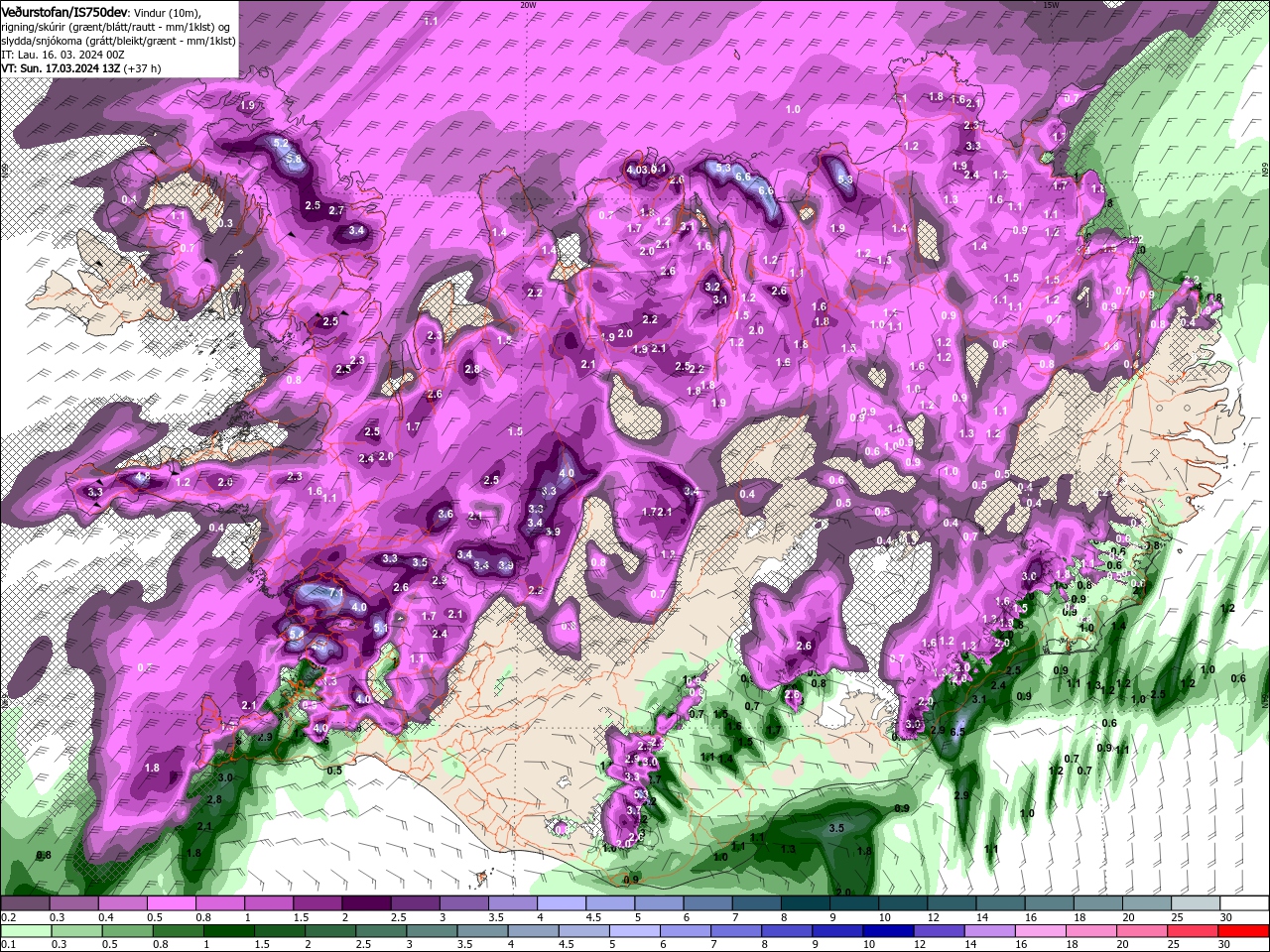Select the crimson swatch labeled 25 in rain legend
The height and width of the screenshot is (952, 1270).
click(1195, 931)
